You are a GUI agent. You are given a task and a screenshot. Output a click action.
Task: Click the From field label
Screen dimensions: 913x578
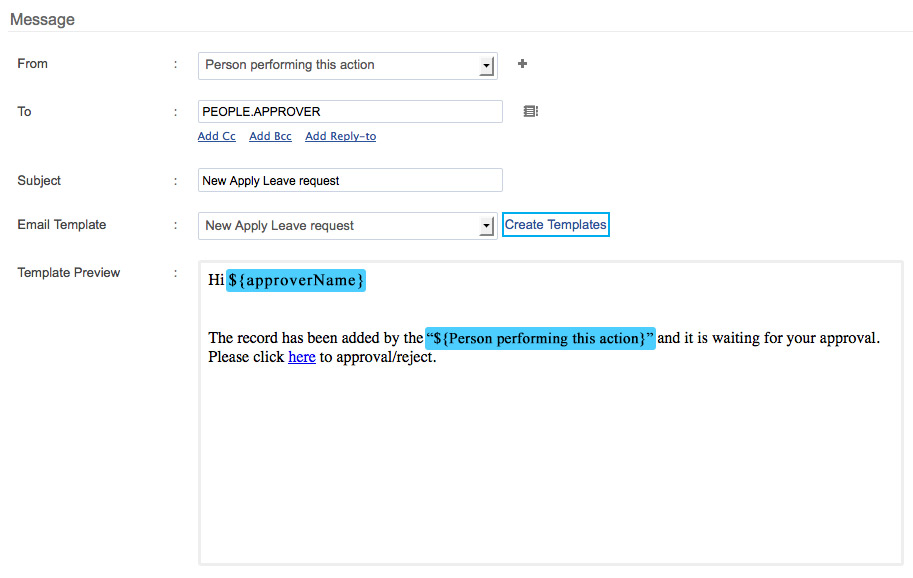[33, 64]
